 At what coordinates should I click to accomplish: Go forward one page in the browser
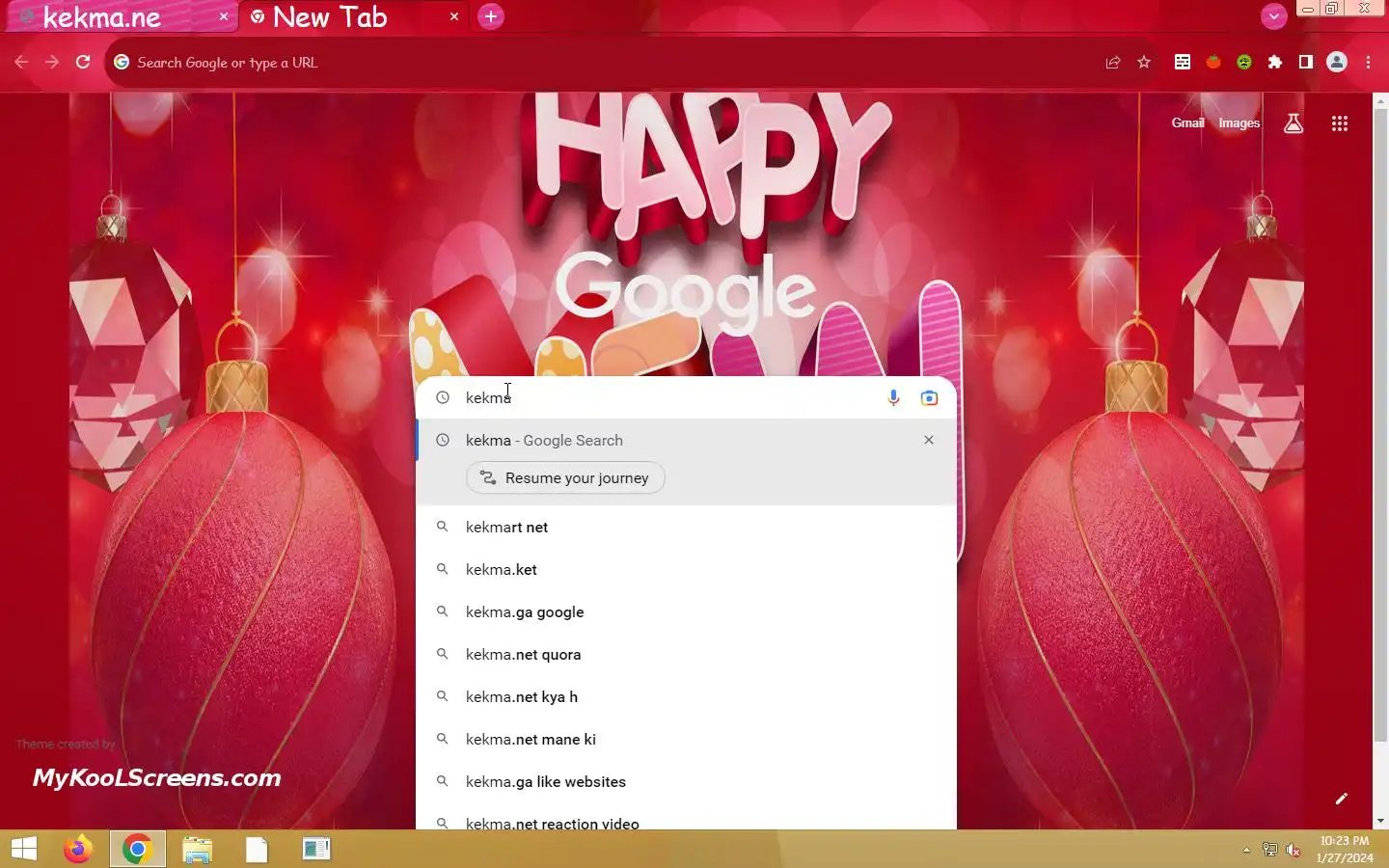(52, 62)
